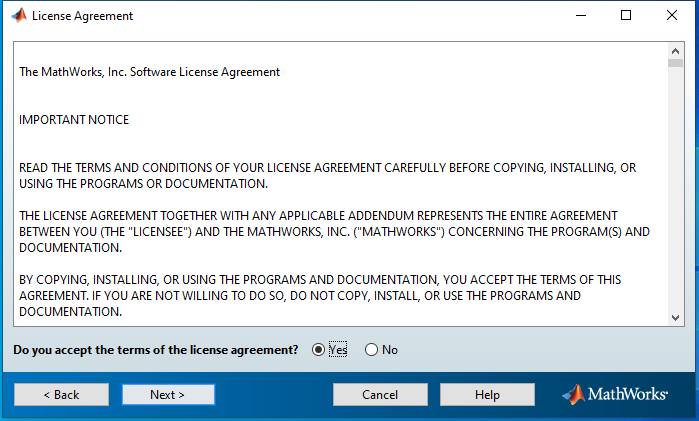Image resolution: width=699 pixels, height=421 pixels.
Task: Select Yes to accept the license terms
Action: click(319, 350)
